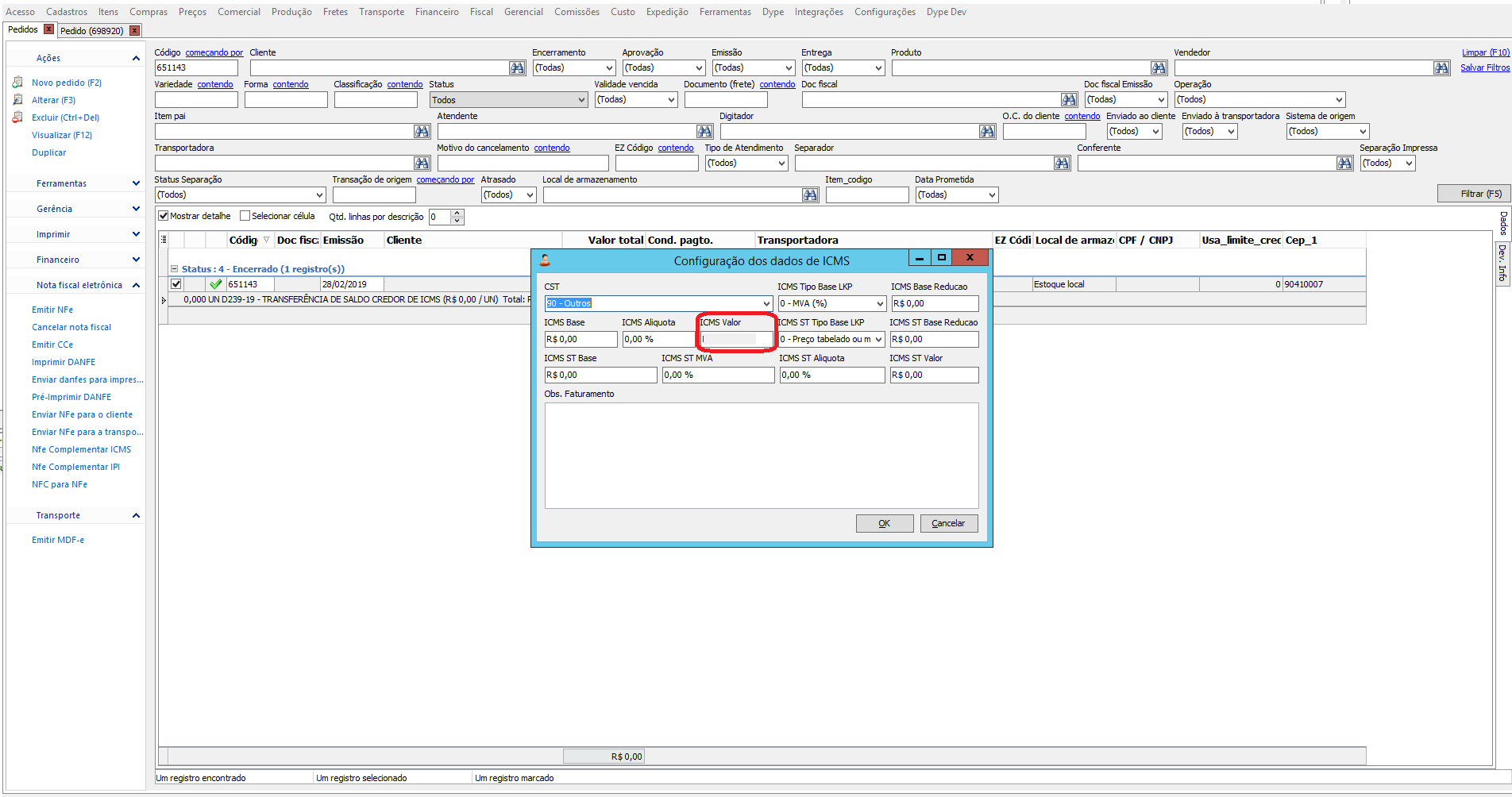Switch to the Pedidos tab
Viewport: 1512px width, 797px height.
pos(23,29)
